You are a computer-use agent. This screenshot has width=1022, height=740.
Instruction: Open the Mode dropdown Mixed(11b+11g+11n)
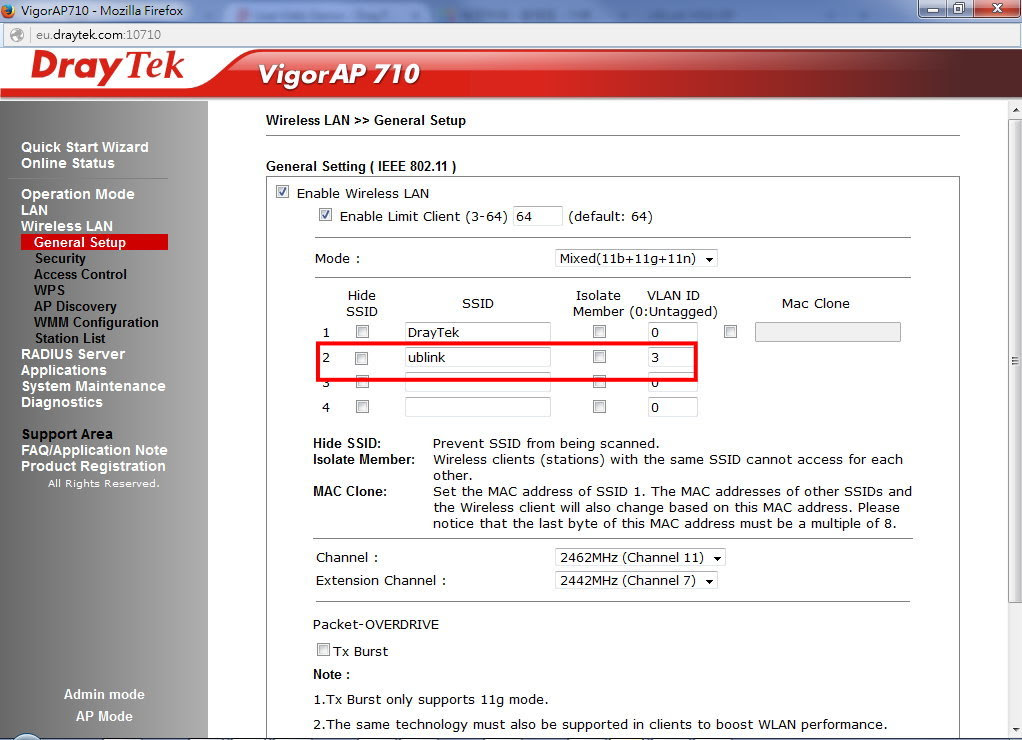636,258
